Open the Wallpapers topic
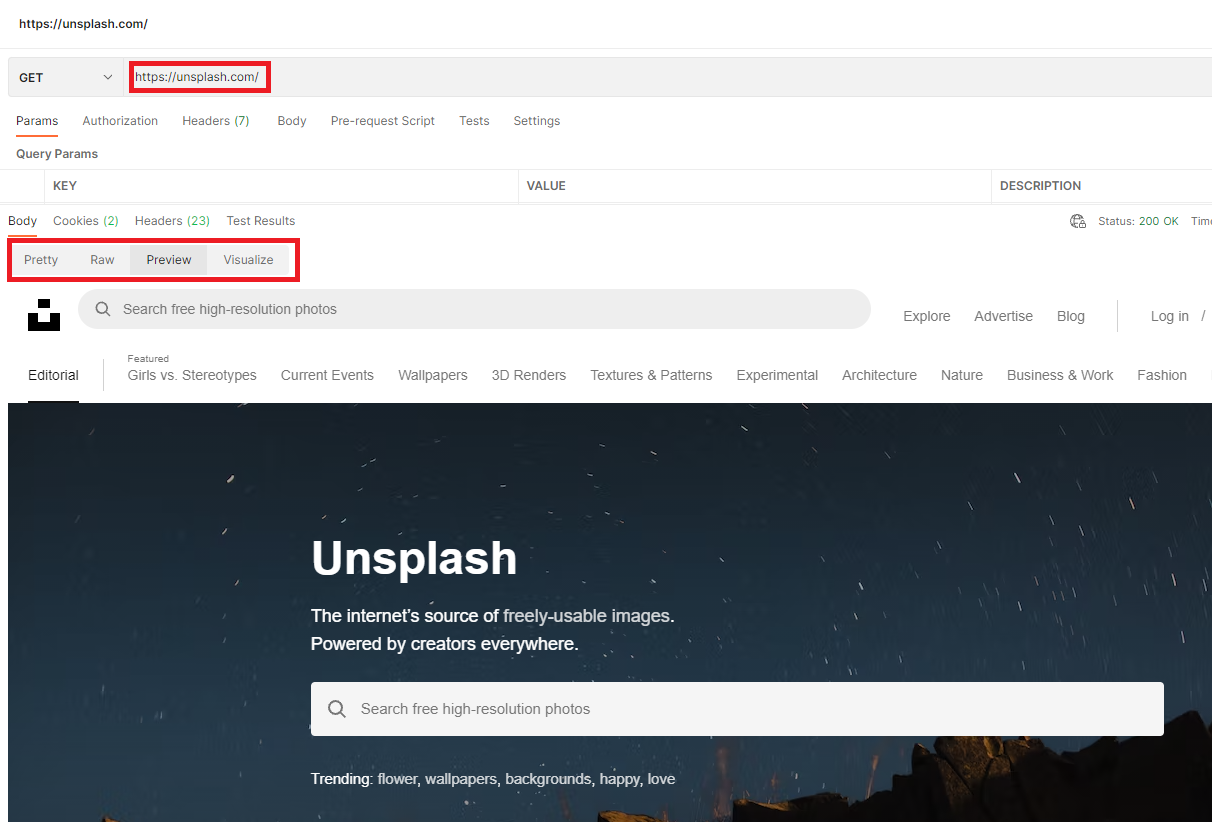1212x822 pixels. tap(433, 375)
